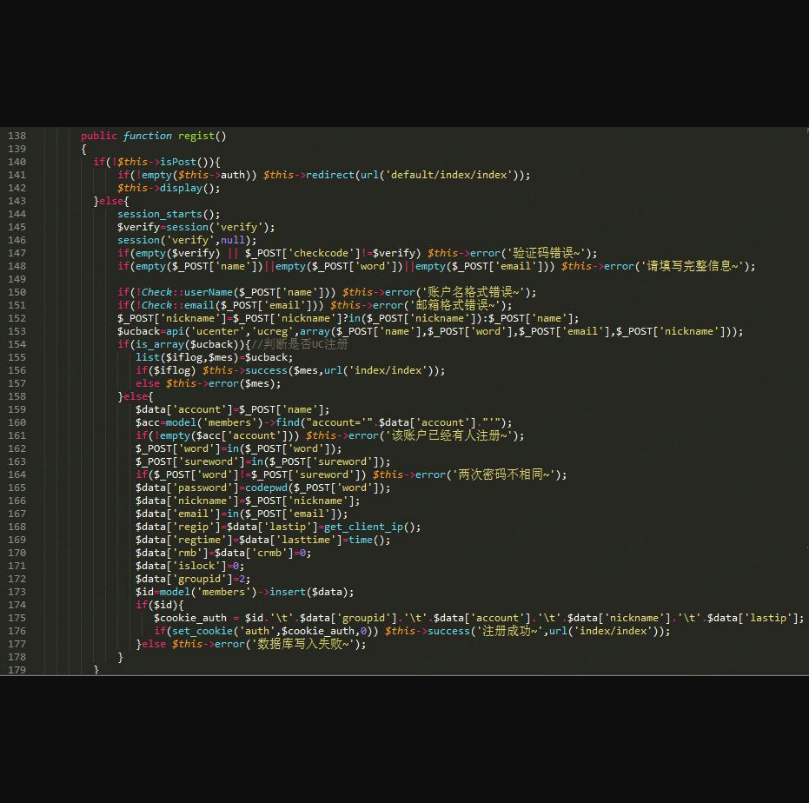Click line number 150 in the gutter
Screen dimensions: 809x803
[17, 292]
